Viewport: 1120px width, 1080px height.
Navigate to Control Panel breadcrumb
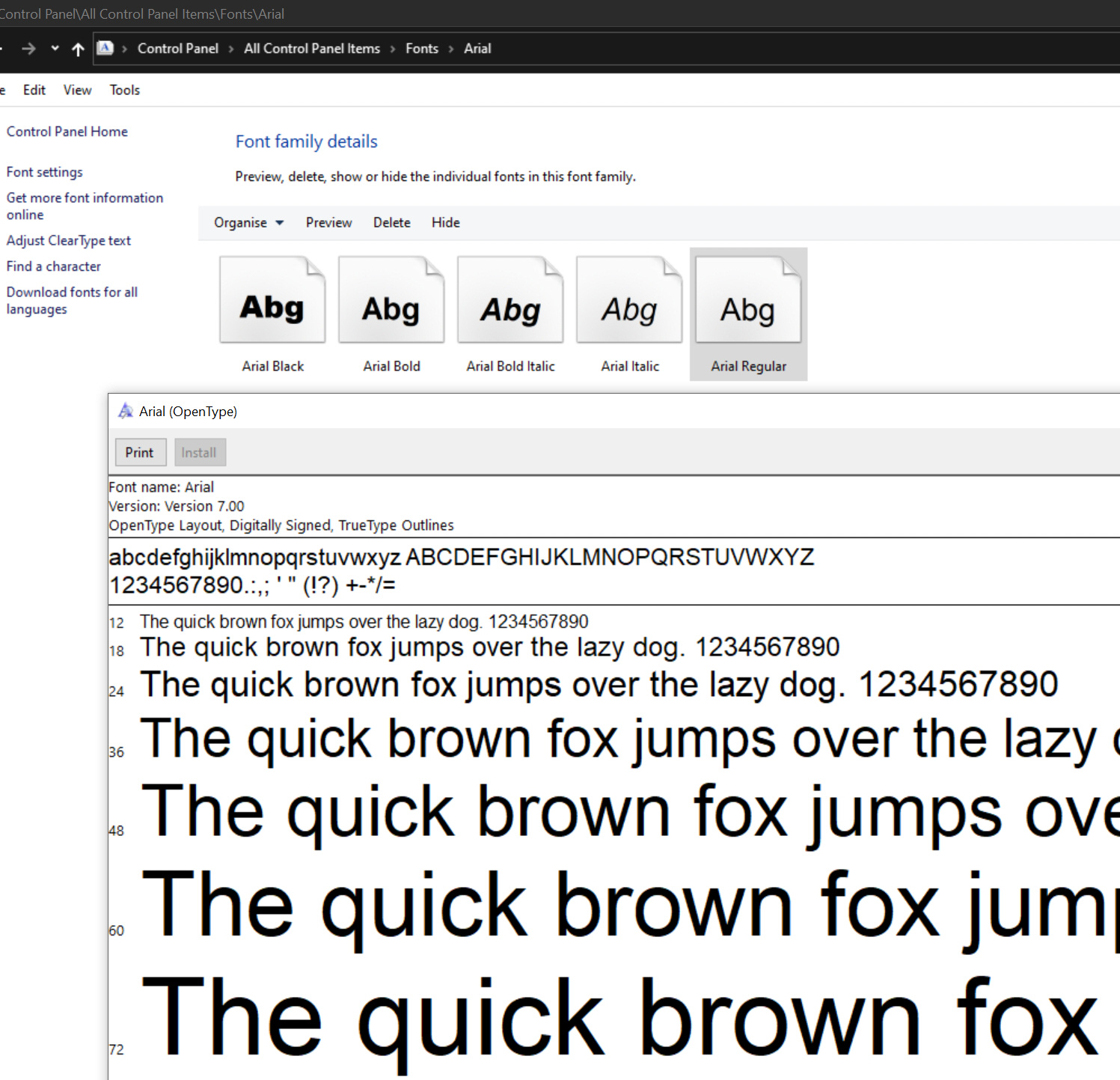click(178, 49)
